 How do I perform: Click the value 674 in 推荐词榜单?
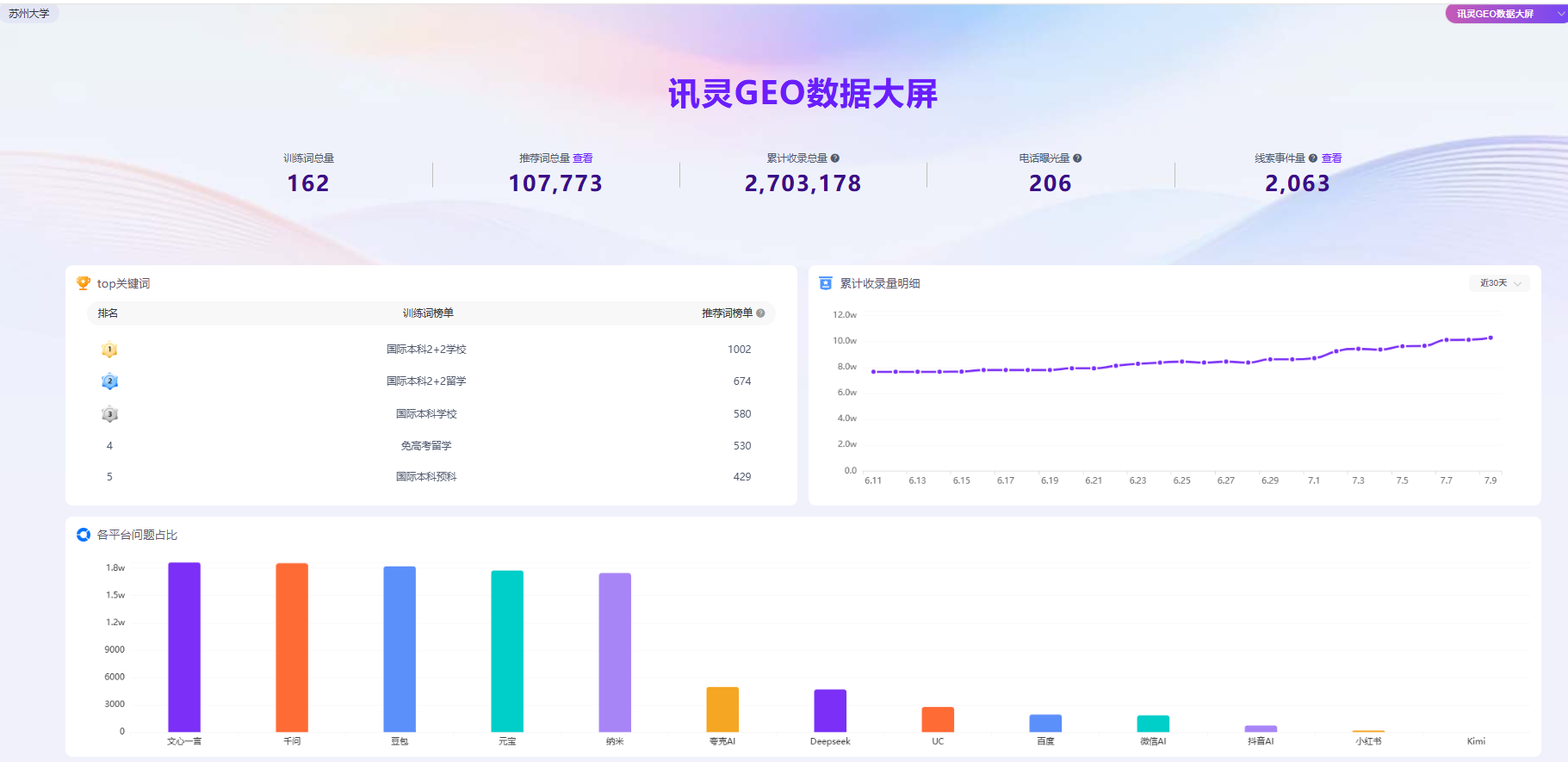click(x=742, y=381)
